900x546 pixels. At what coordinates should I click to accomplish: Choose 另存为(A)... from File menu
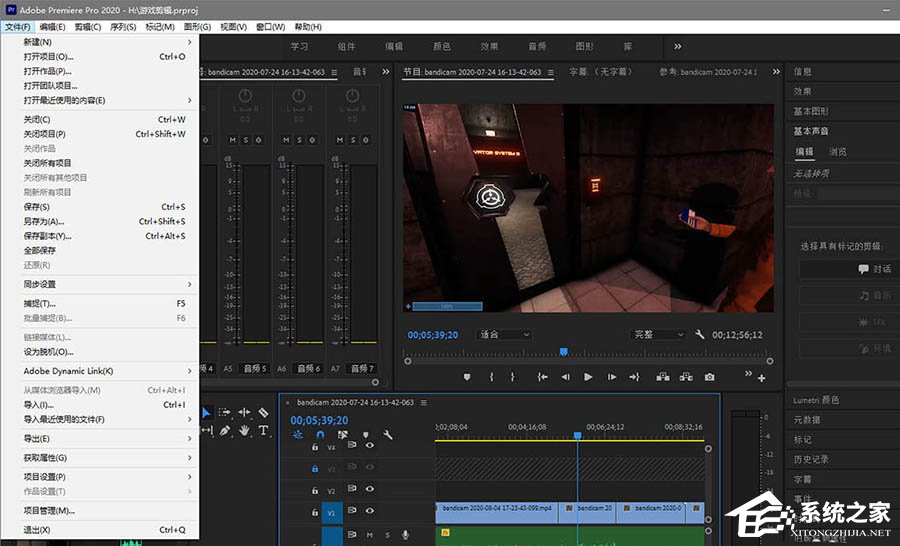tap(44, 222)
